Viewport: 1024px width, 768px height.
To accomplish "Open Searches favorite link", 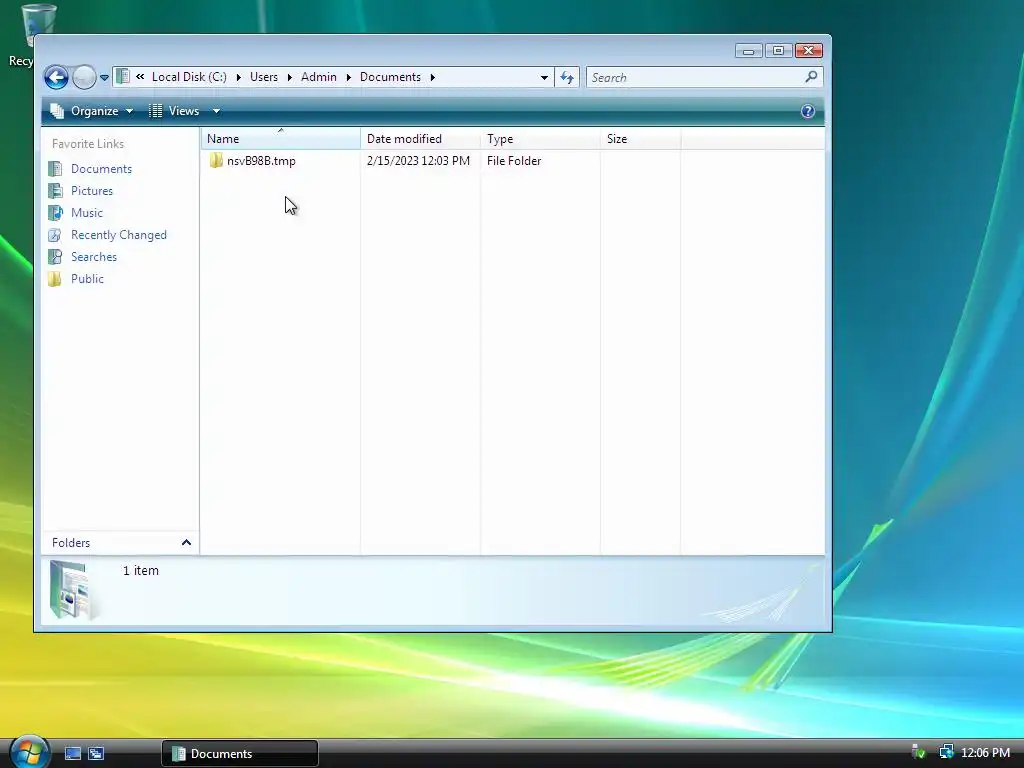I will coord(94,257).
